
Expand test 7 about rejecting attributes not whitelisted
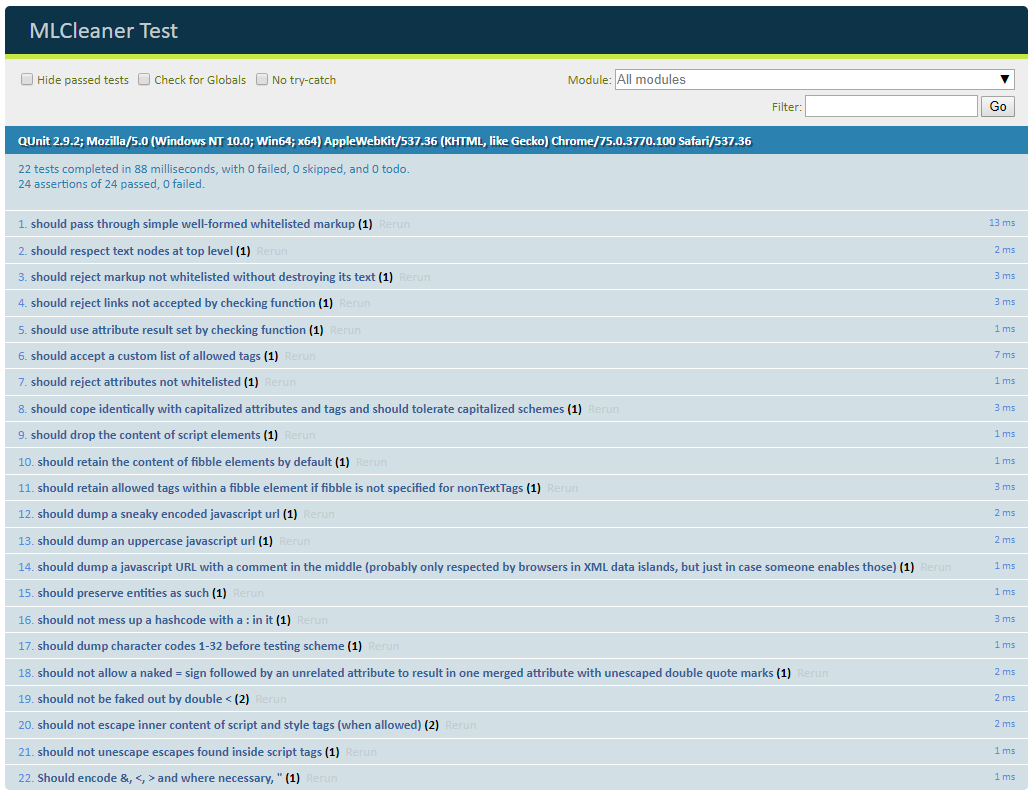point(136,382)
